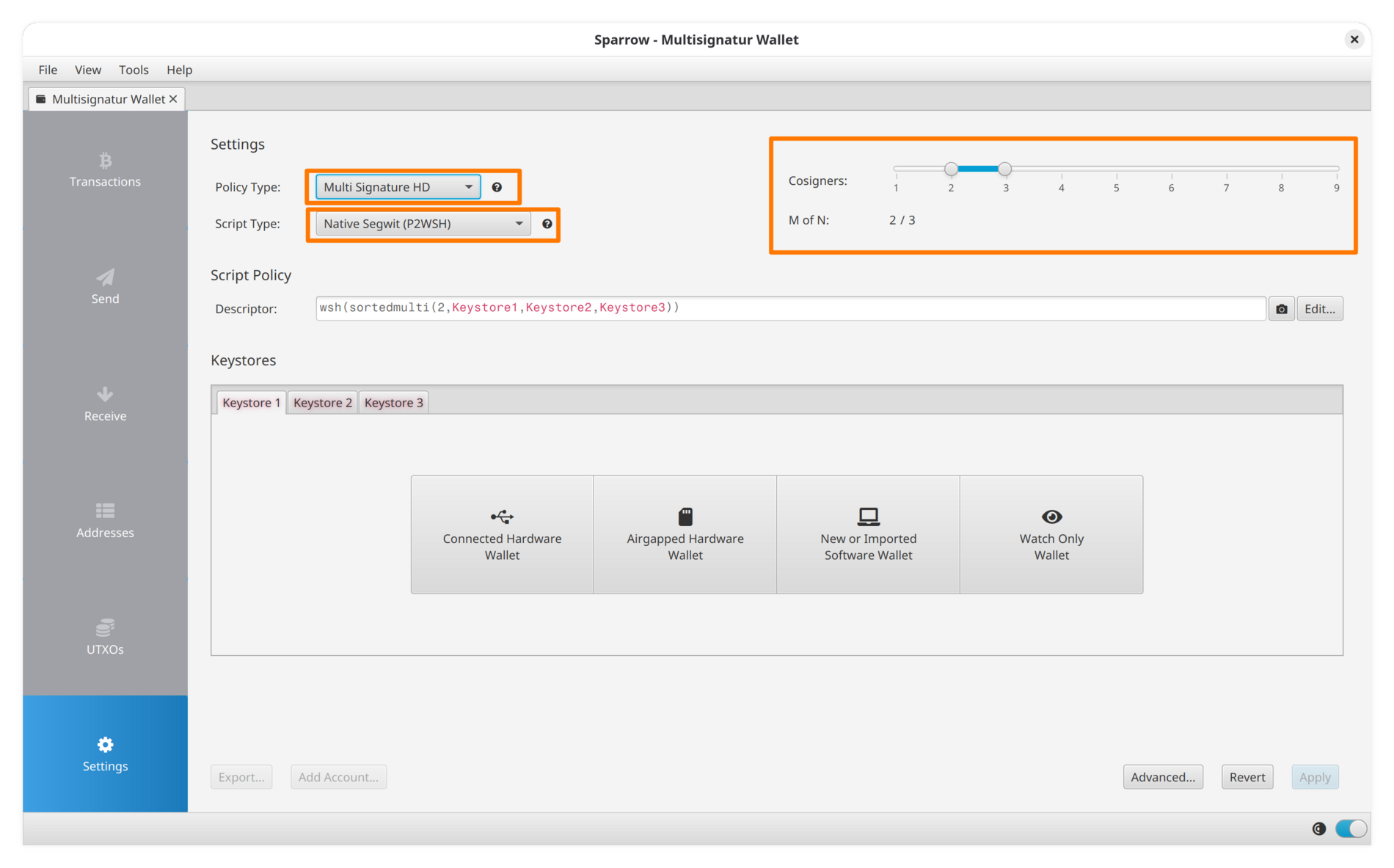Click the Revert button
The width and height of the screenshot is (1394, 868).
point(1247,777)
